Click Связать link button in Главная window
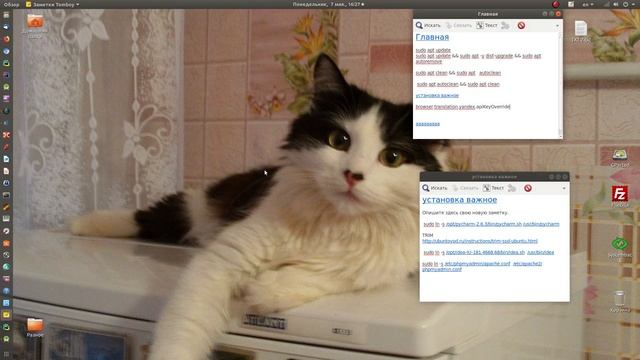 pyautogui.click(x=458, y=25)
